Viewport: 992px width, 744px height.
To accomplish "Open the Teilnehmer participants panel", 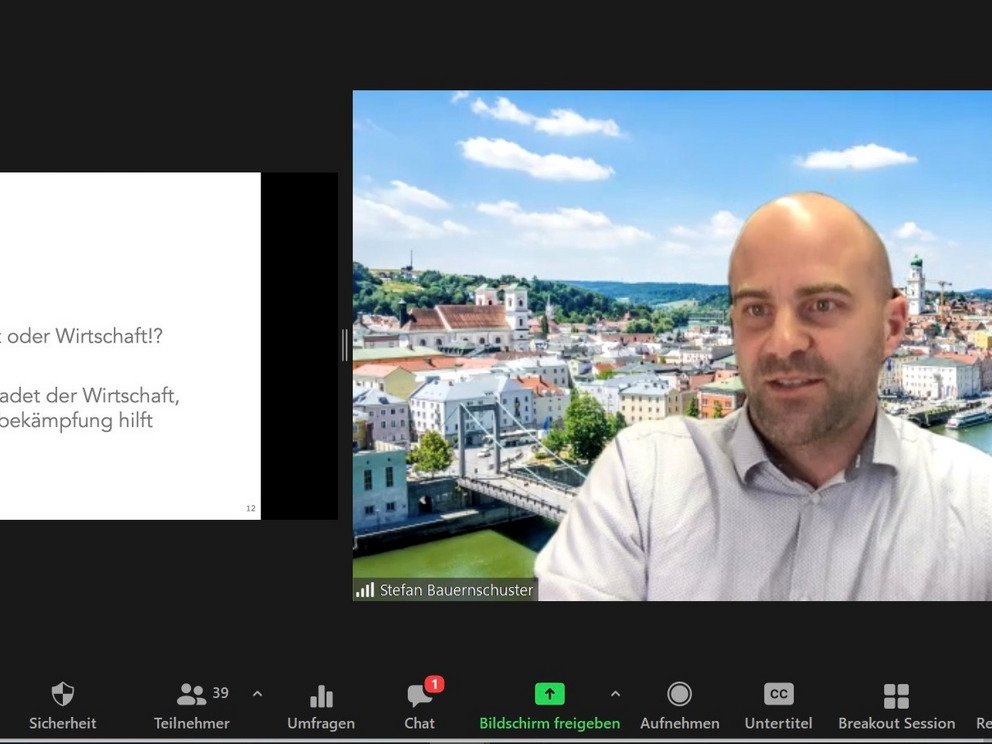I will (x=192, y=706).
